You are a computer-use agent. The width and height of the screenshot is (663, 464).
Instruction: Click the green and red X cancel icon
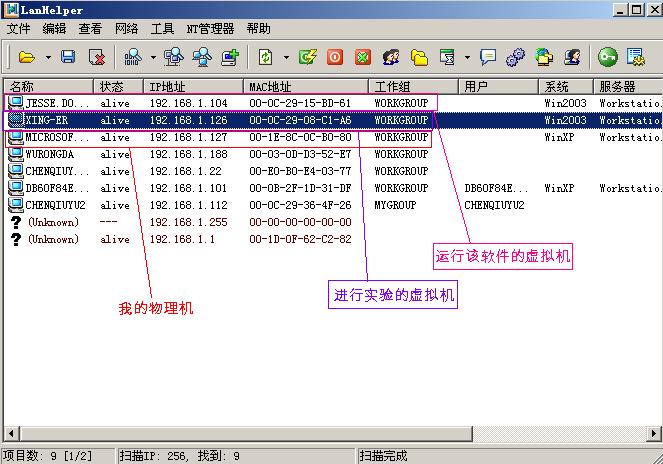[x=363, y=57]
